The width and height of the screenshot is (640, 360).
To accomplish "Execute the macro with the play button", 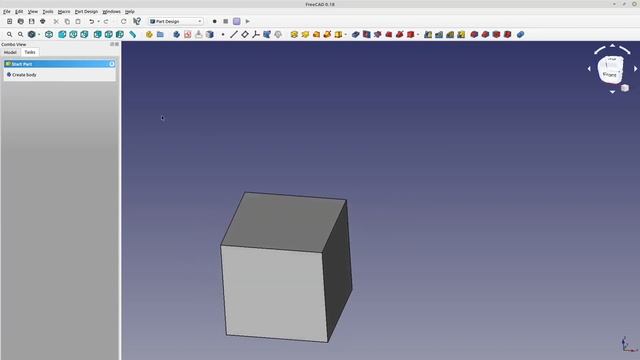I will (x=248, y=21).
